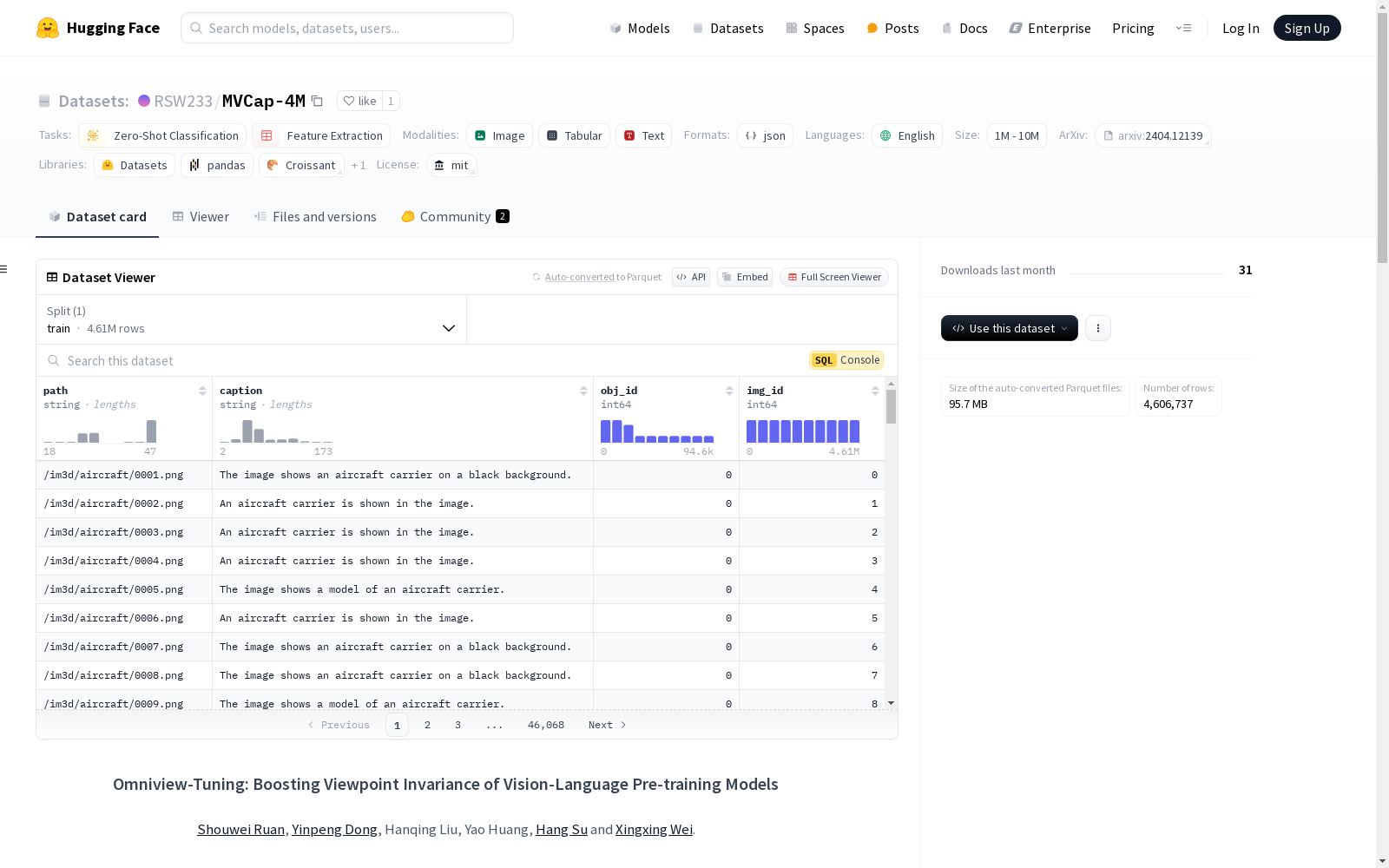Expand the Croissant library tag

tap(301, 165)
